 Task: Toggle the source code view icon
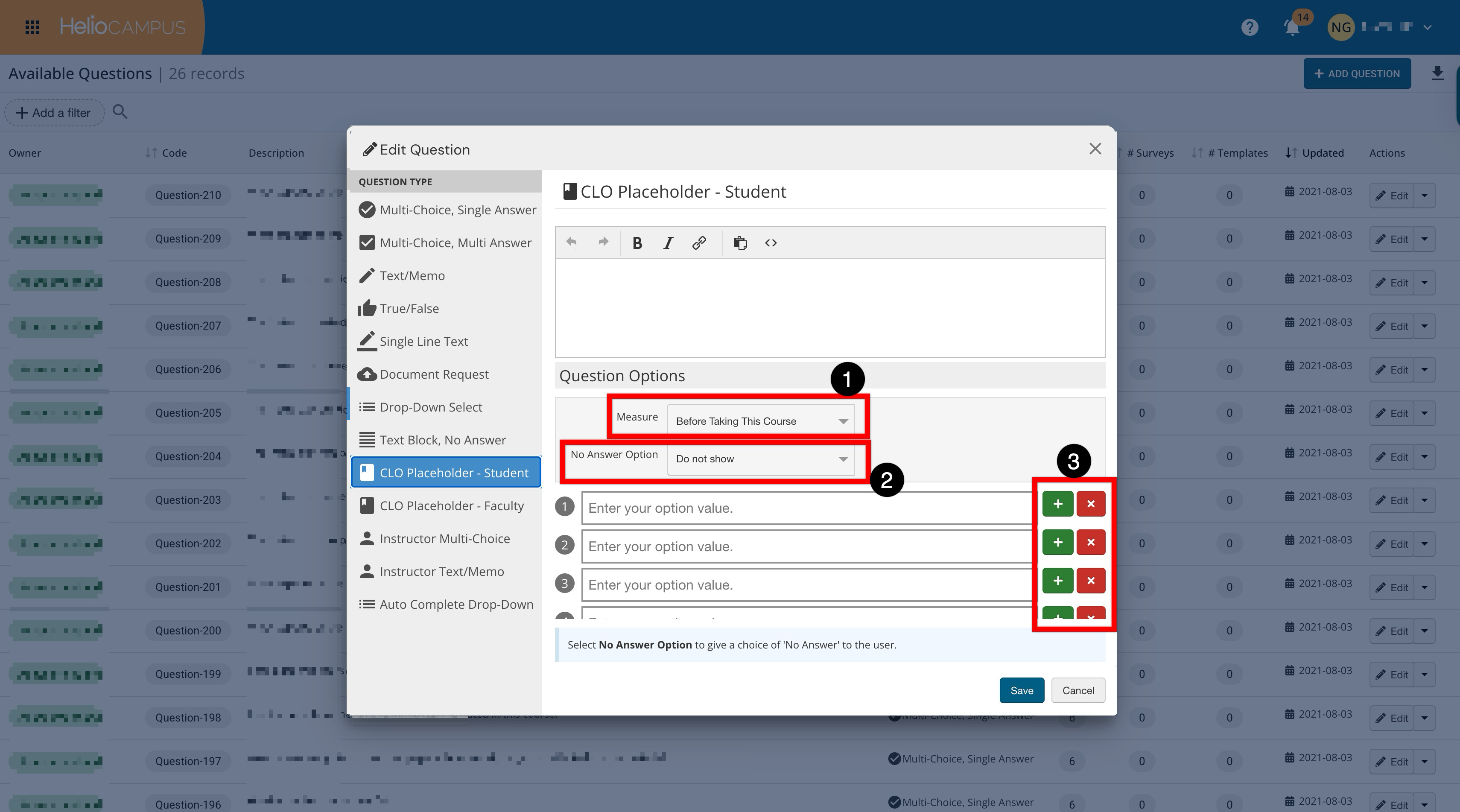click(771, 243)
